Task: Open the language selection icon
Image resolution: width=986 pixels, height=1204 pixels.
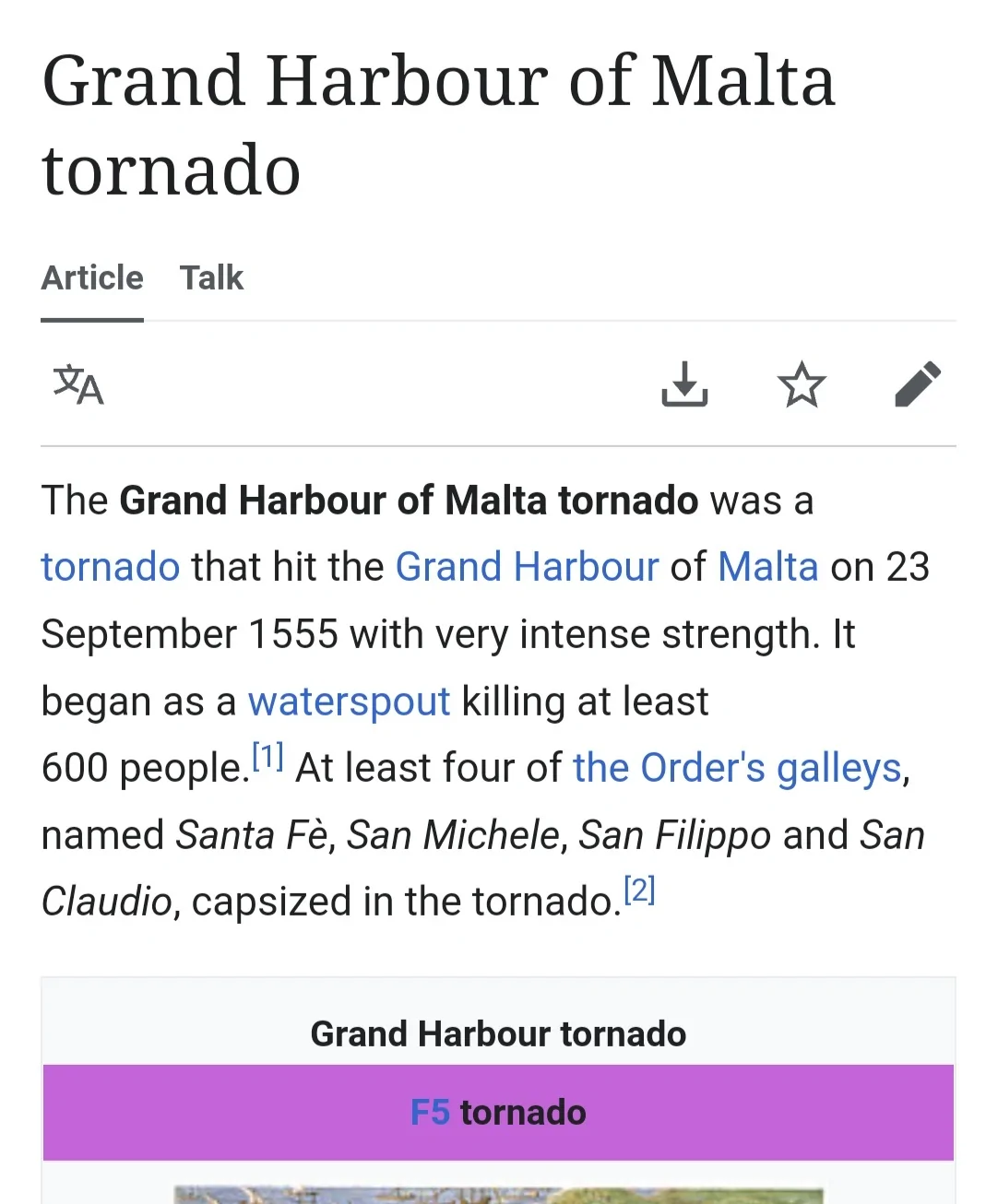Action: 78,385
